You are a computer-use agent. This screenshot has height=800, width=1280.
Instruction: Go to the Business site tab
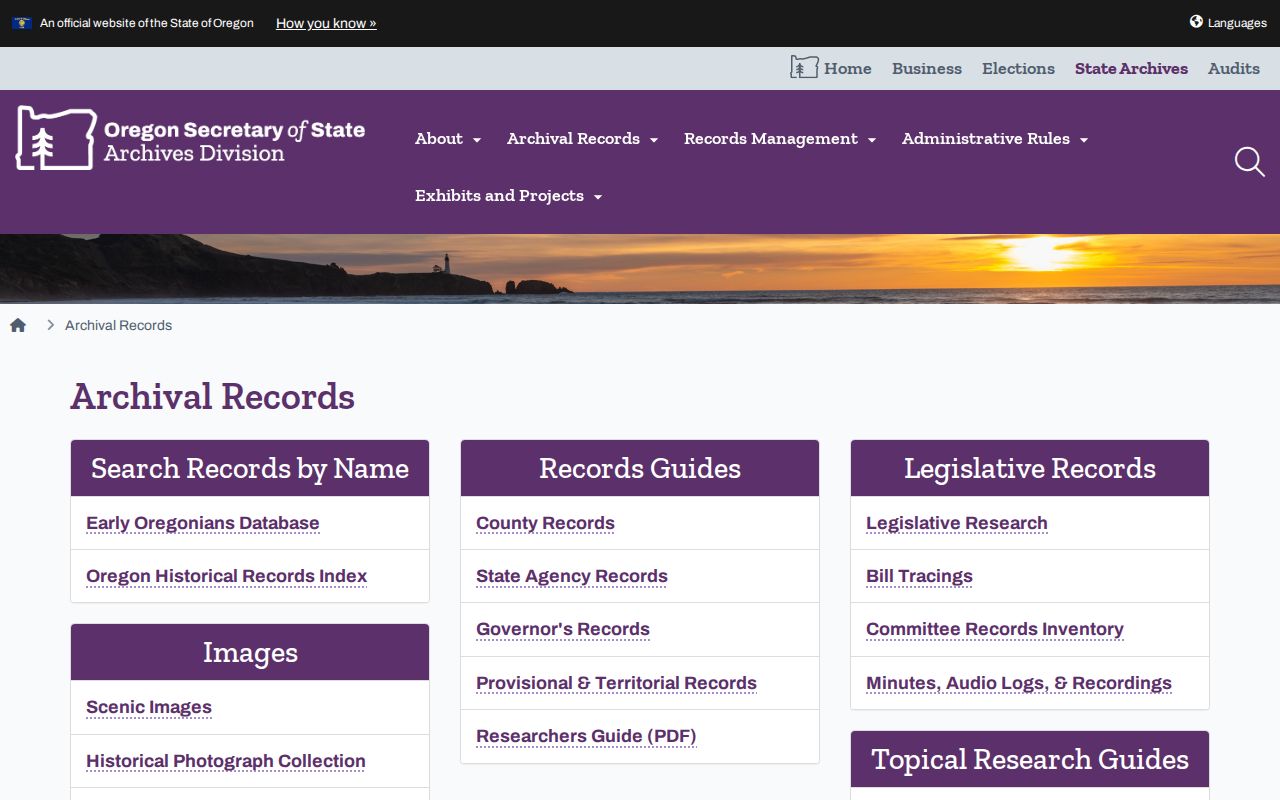tap(927, 68)
